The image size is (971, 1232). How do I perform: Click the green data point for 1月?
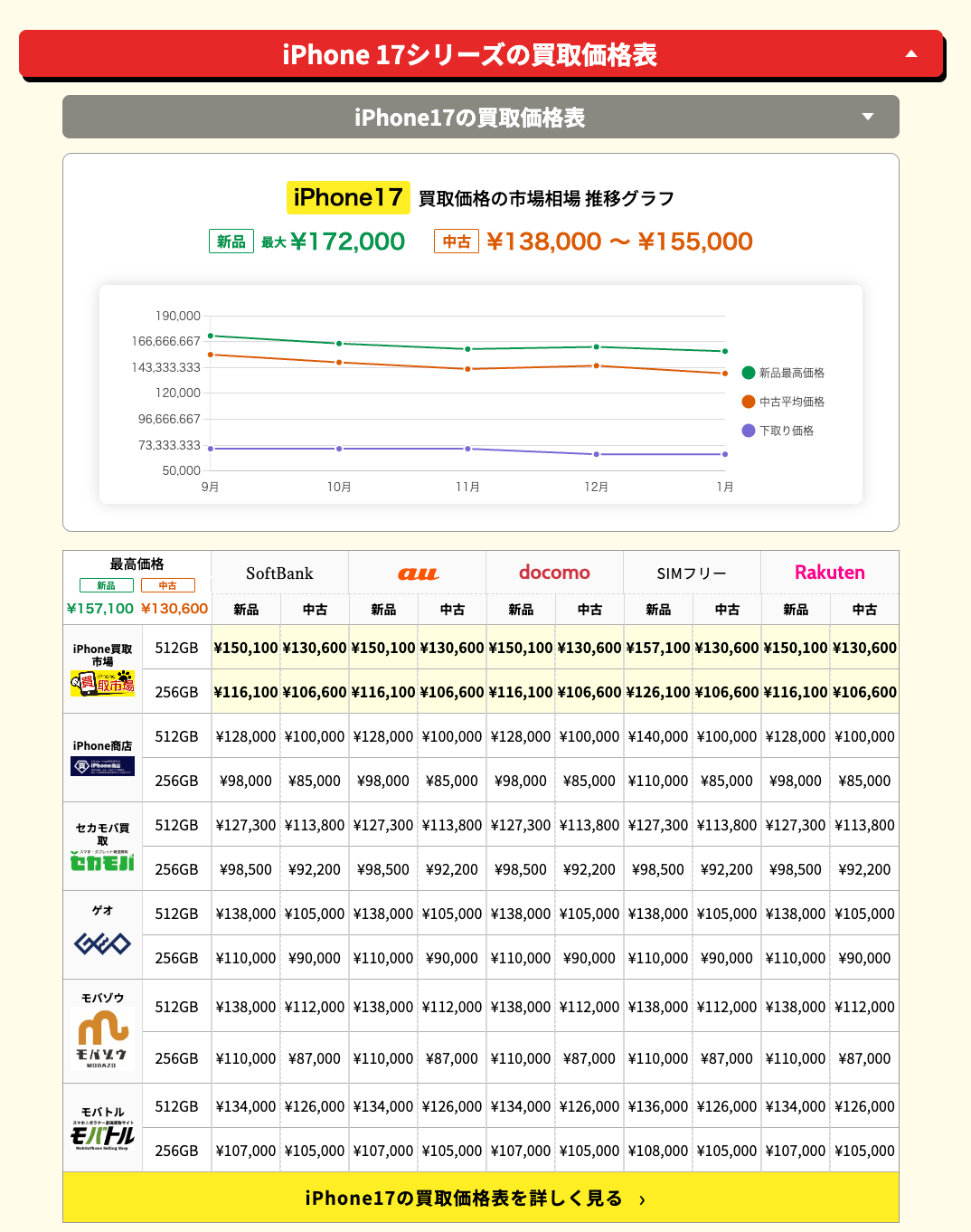click(725, 351)
